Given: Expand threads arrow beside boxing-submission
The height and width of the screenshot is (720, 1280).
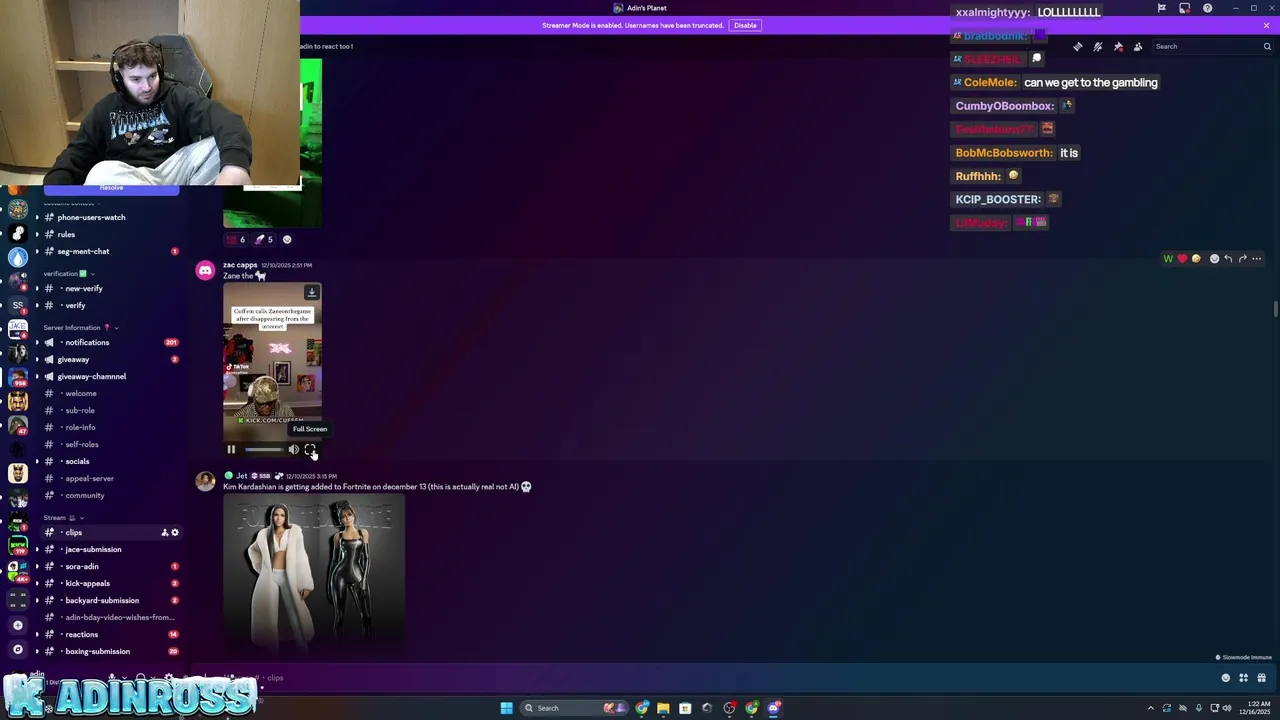Looking at the screenshot, I should click(37, 651).
